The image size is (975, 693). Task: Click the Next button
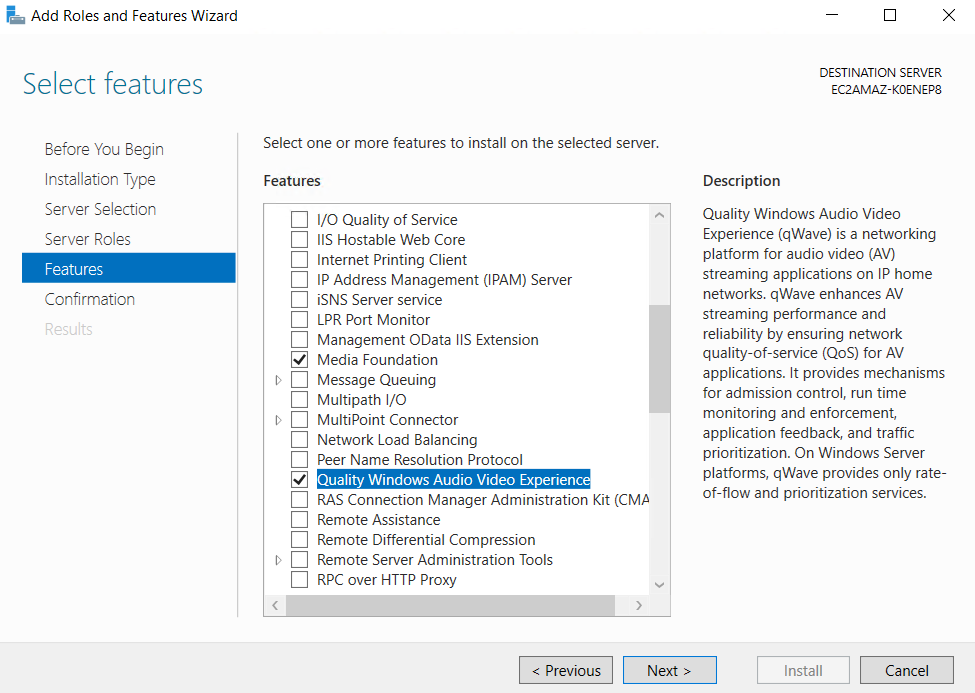pyautogui.click(x=670, y=671)
